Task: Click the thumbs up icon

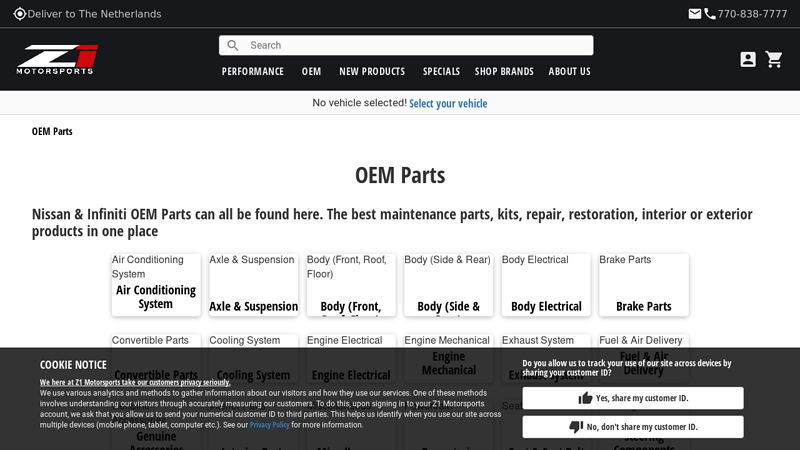Action: point(585,398)
